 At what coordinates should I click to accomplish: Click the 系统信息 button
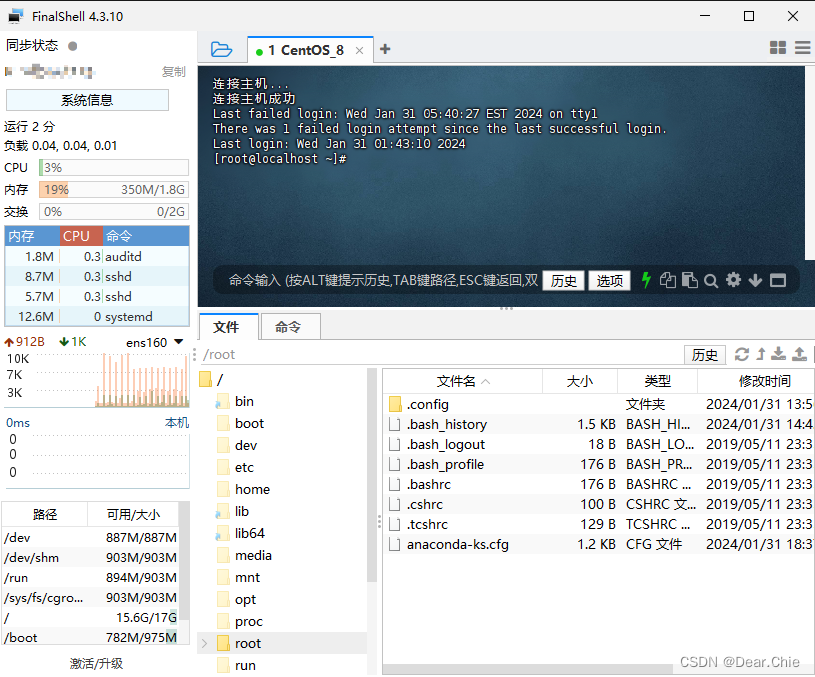pyautogui.click(x=87, y=100)
